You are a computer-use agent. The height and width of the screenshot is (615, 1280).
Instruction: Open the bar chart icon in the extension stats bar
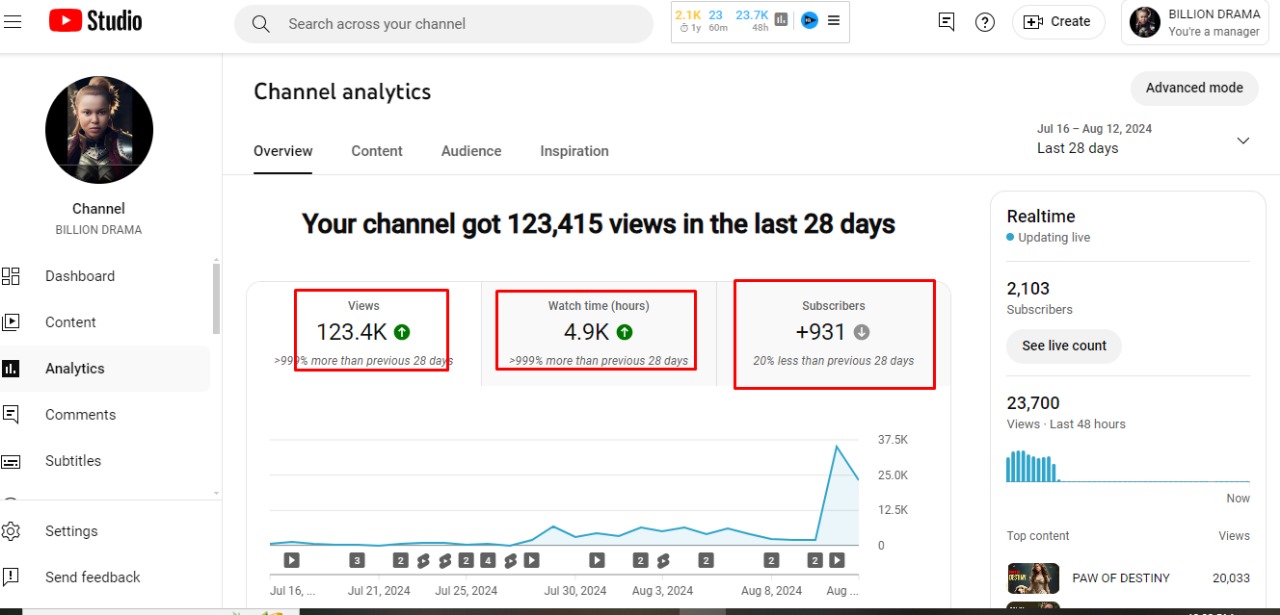pyautogui.click(x=781, y=20)
